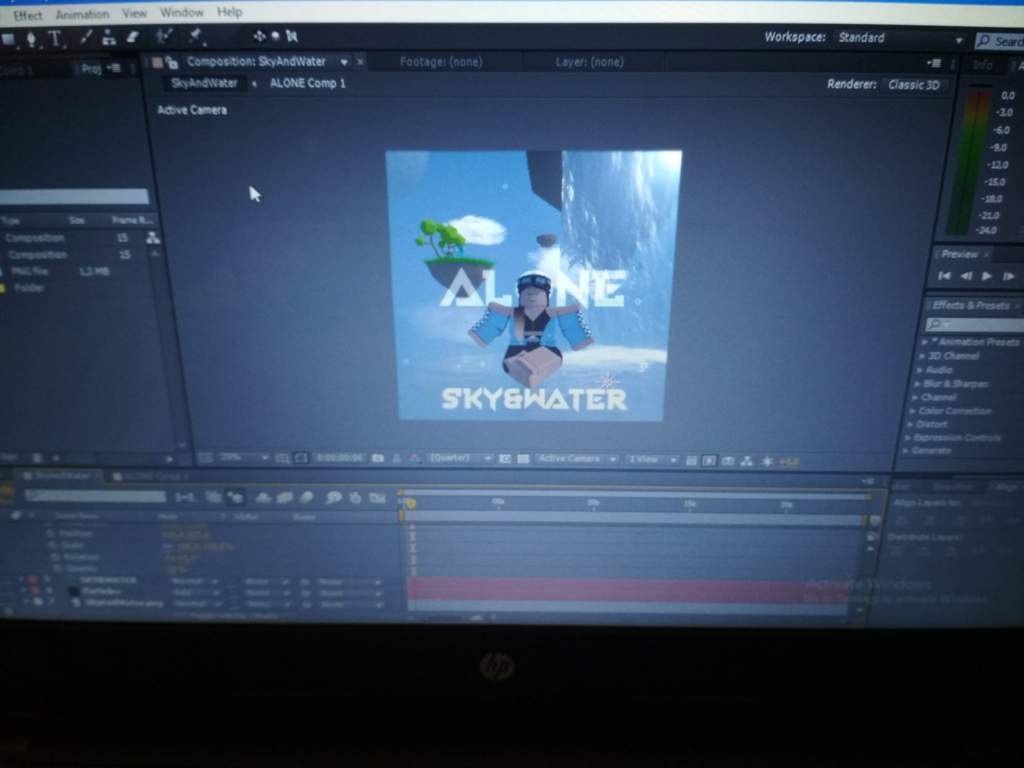The height and width of the screenshot is (768, 1024).
Task: Expand 3D Channel effects category
Action: point(921,356)
